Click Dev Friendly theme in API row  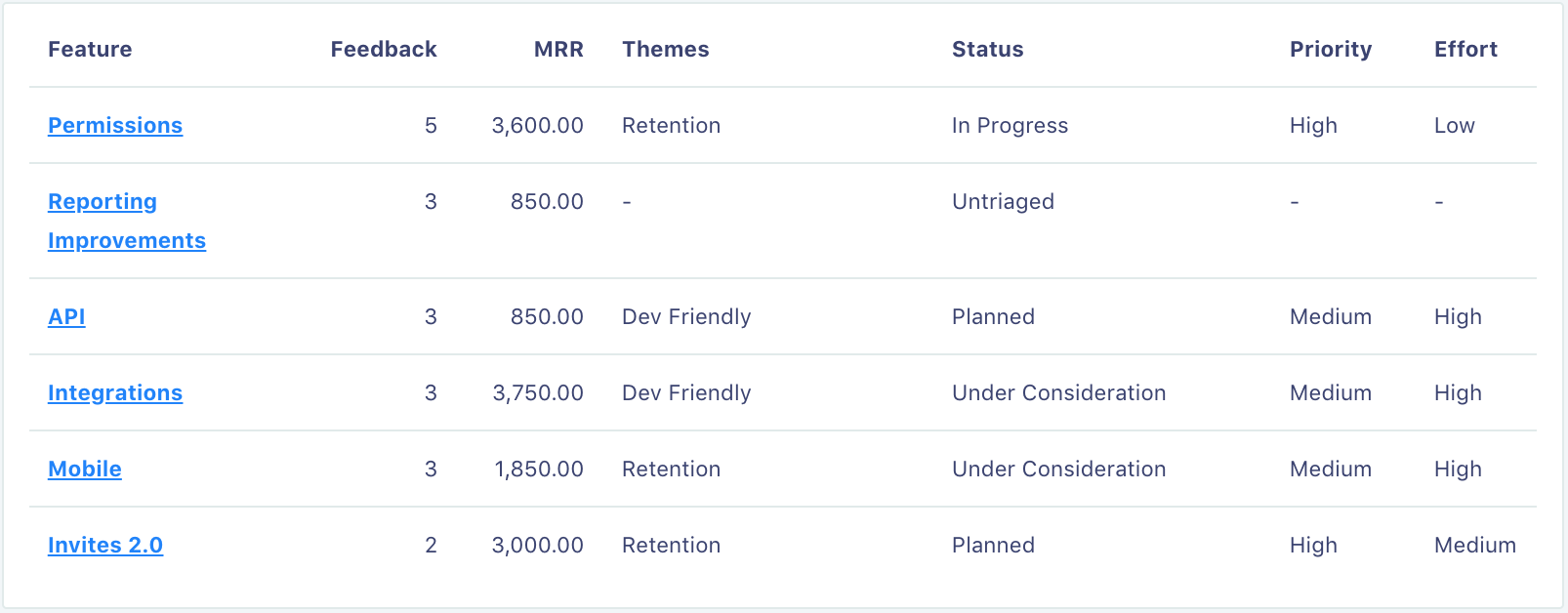[x=686, y=316]
